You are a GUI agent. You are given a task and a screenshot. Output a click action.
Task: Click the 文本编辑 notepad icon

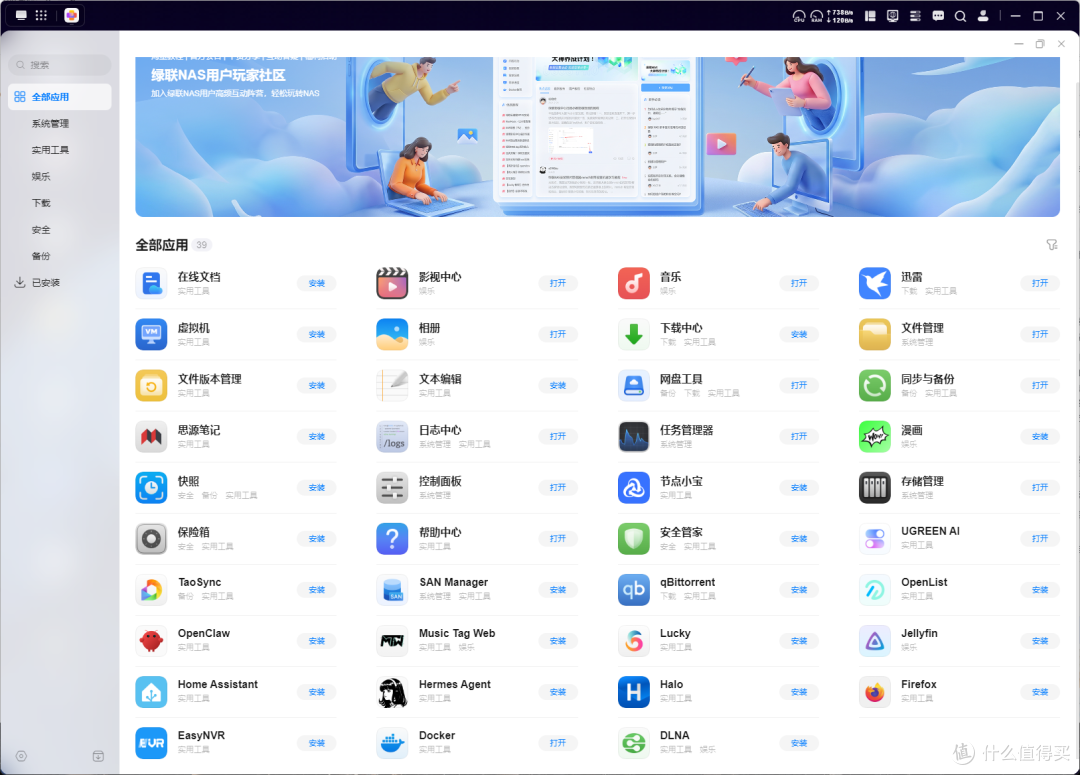[x=392, y=386]
